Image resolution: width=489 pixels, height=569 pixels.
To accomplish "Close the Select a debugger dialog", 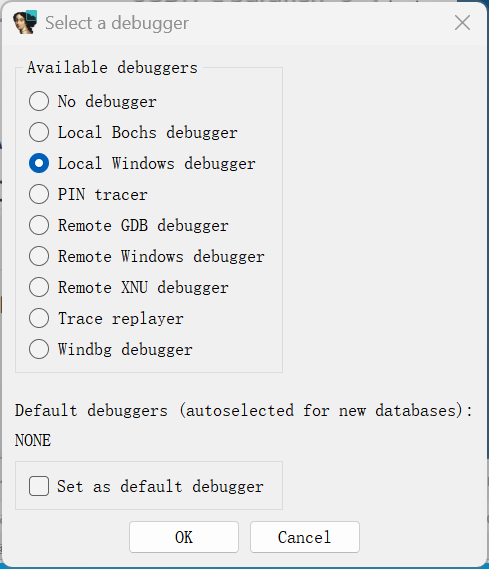I will pyautogui.click(x=462, y=23).
